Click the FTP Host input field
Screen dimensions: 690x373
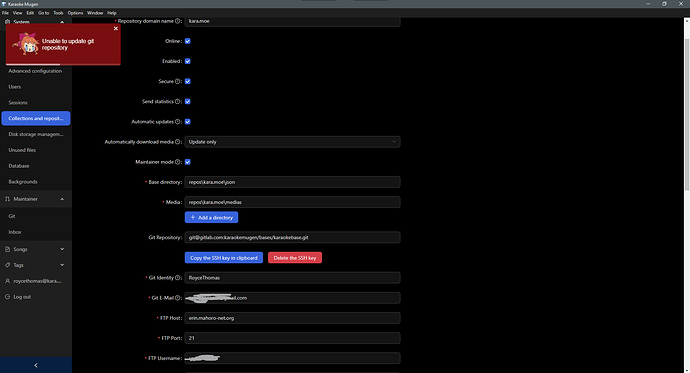[x=292, y=318]
